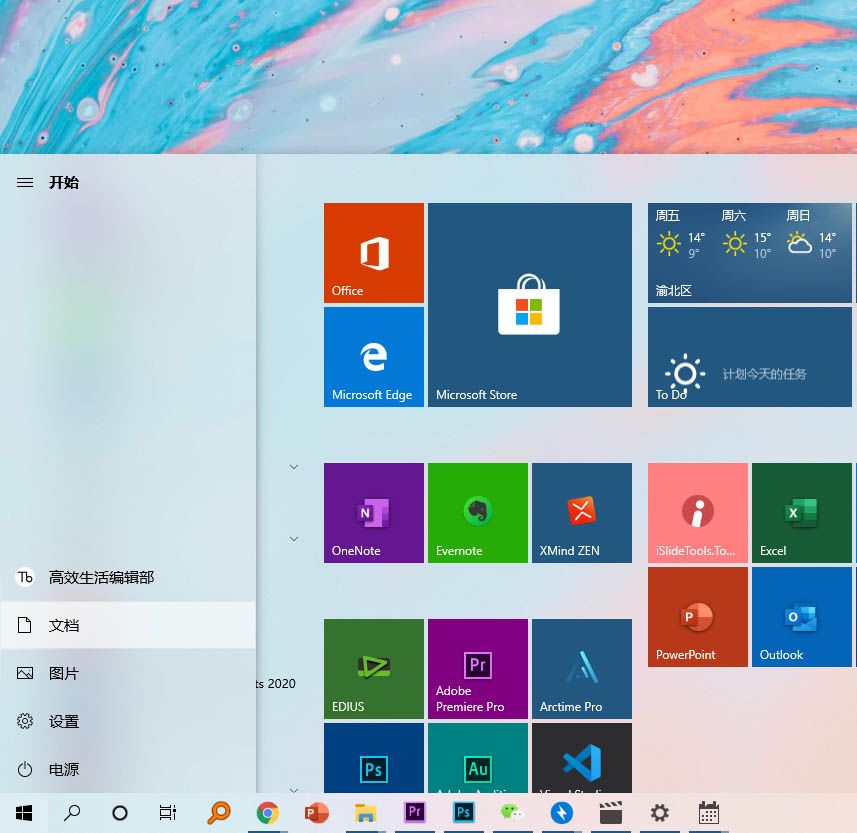857x833 pixels.
Task: Open the XMind ZEN tile
Action: click(x=582, y=513)
